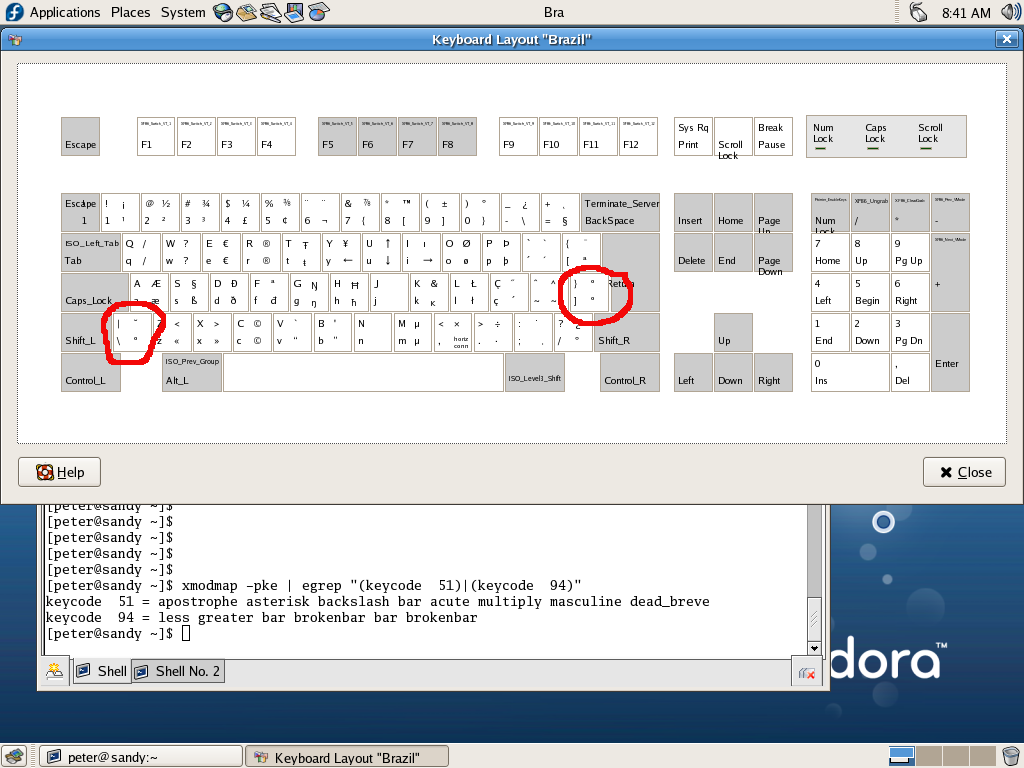Click the Num Lock key on numeric keypad
This screenshot has width=1024, height=768.
[x=829, y=212]
